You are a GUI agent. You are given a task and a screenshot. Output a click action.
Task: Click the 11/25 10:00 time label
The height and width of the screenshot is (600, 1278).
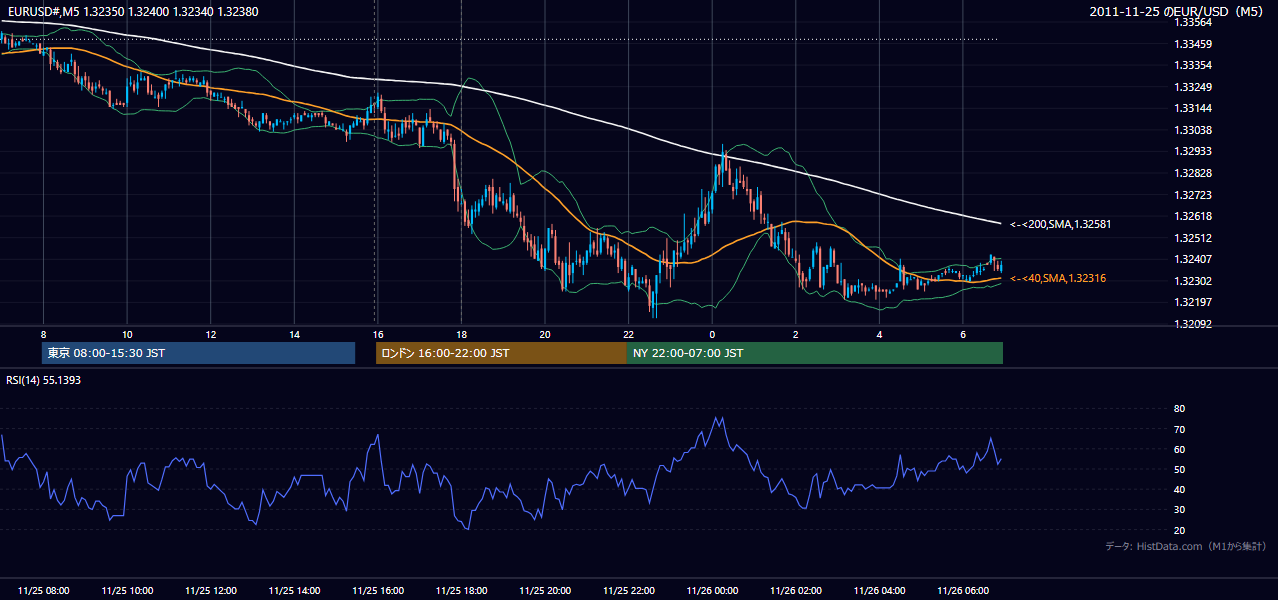(127, 591)
